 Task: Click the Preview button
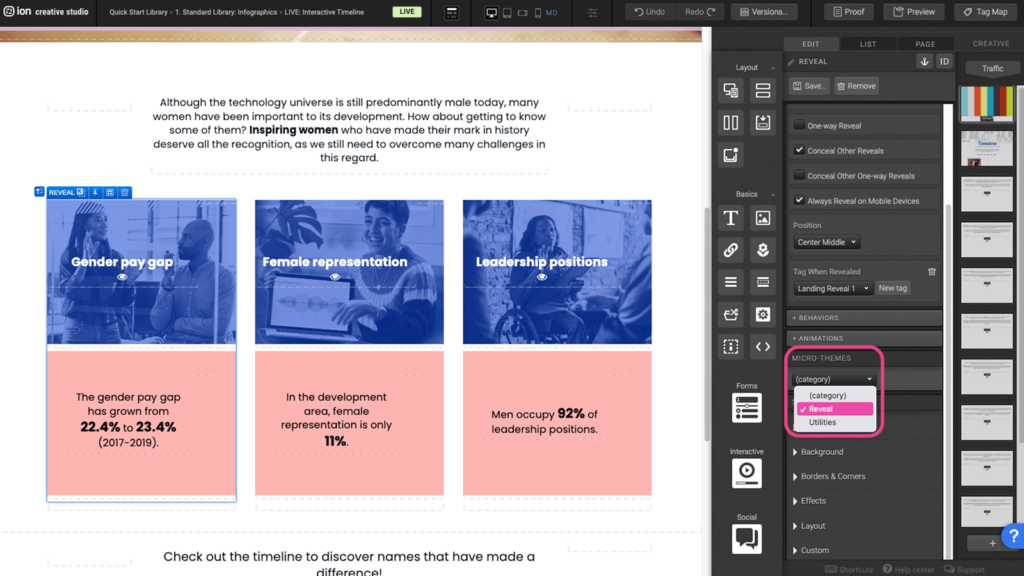pos(914,12)
